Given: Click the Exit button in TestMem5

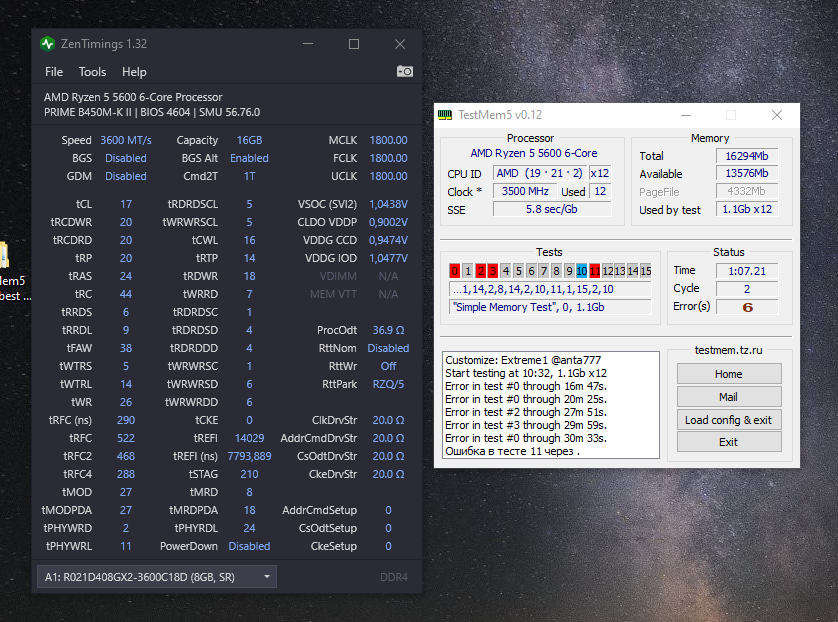Looking at the screenshot, I should click(728, 442).
